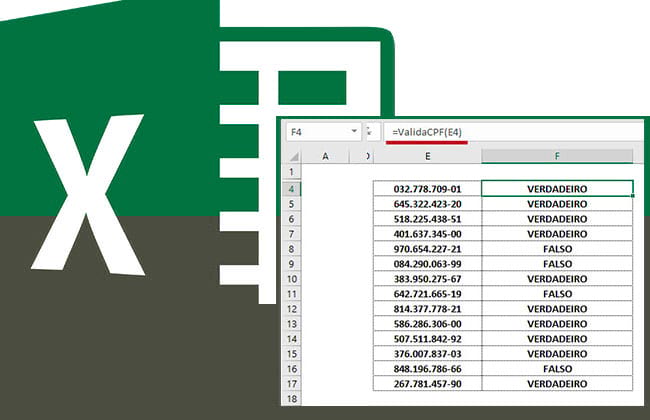This screenshot has width=650, height=420.
Task: Select row 8 header
Action: 291,249
